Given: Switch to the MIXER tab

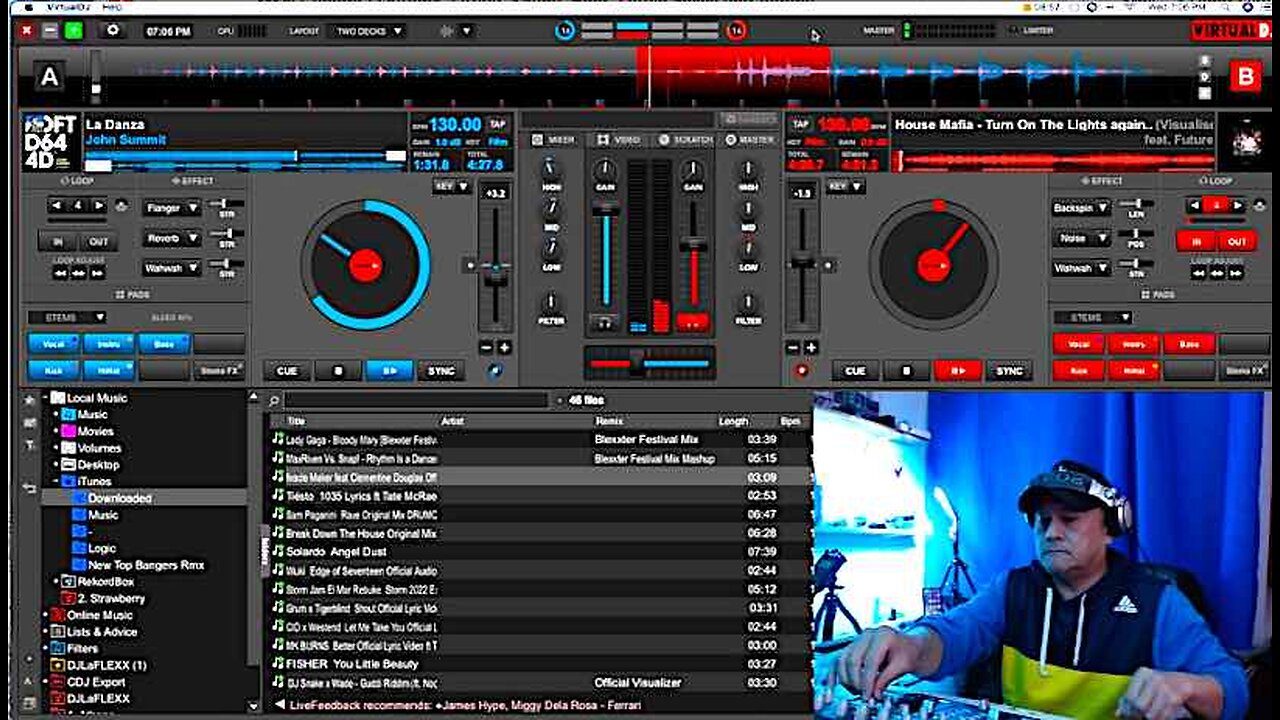Looking at the screenshot, I should [554, 140].
